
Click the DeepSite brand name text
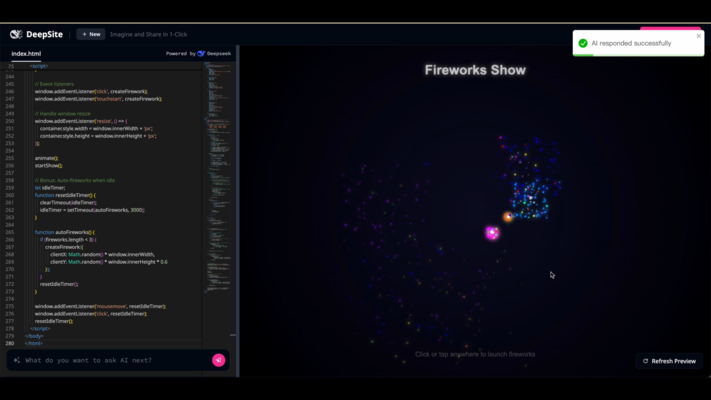(x=44, y=34)
